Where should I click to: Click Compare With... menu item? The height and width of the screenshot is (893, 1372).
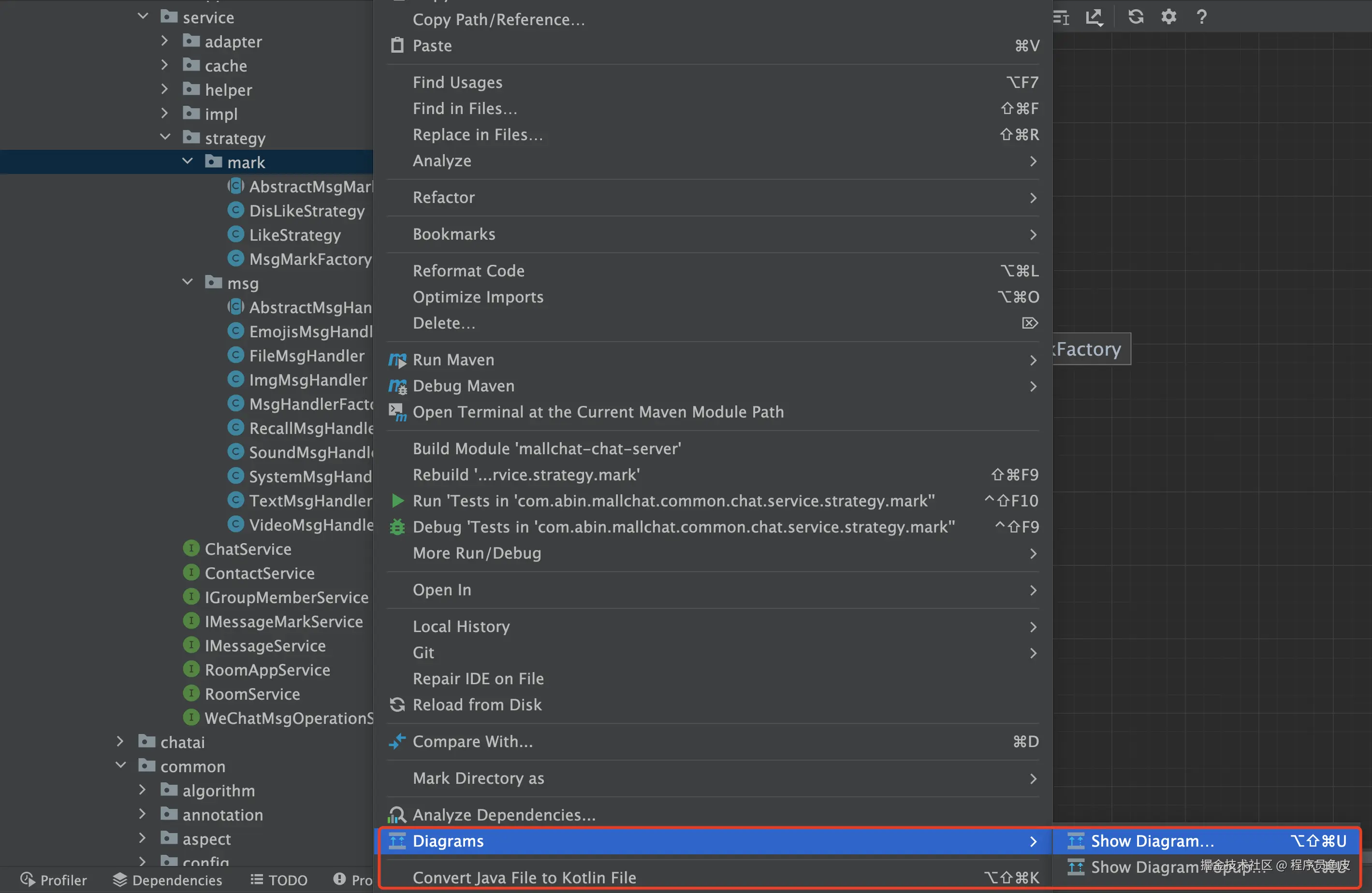click(x=472, y=741)
